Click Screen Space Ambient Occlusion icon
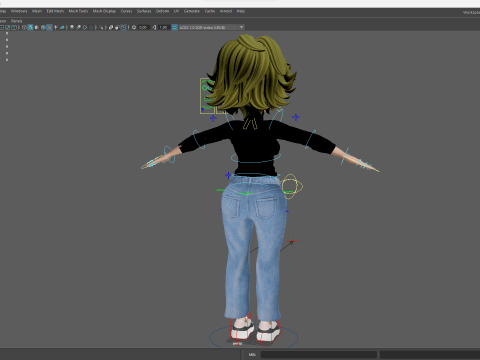480x360 pixels. tap(72, 27)
